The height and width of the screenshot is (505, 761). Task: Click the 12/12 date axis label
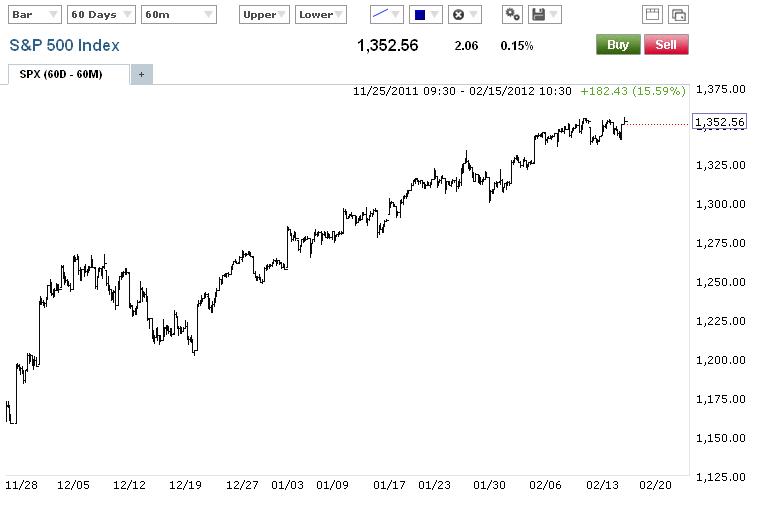(x=129, y=485)
